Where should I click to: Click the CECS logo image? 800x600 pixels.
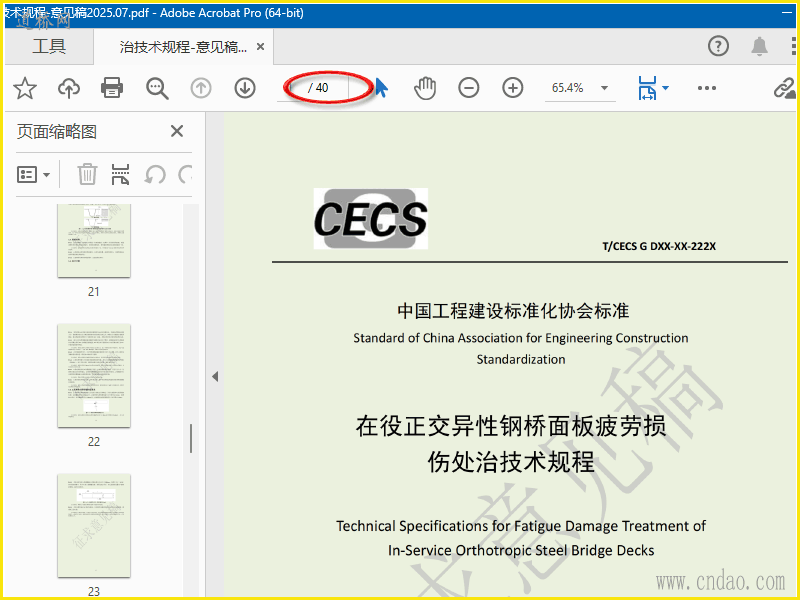point(370,218)
